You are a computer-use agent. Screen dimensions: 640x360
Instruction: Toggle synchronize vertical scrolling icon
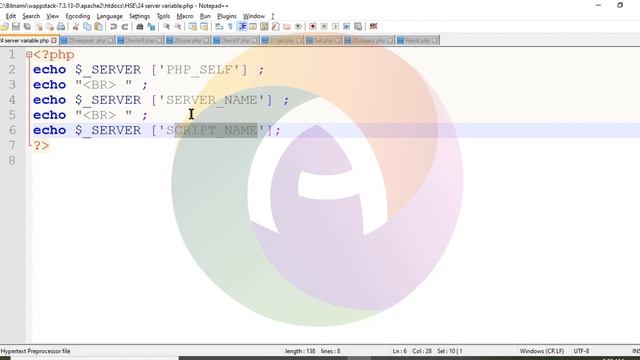[193, 27]
